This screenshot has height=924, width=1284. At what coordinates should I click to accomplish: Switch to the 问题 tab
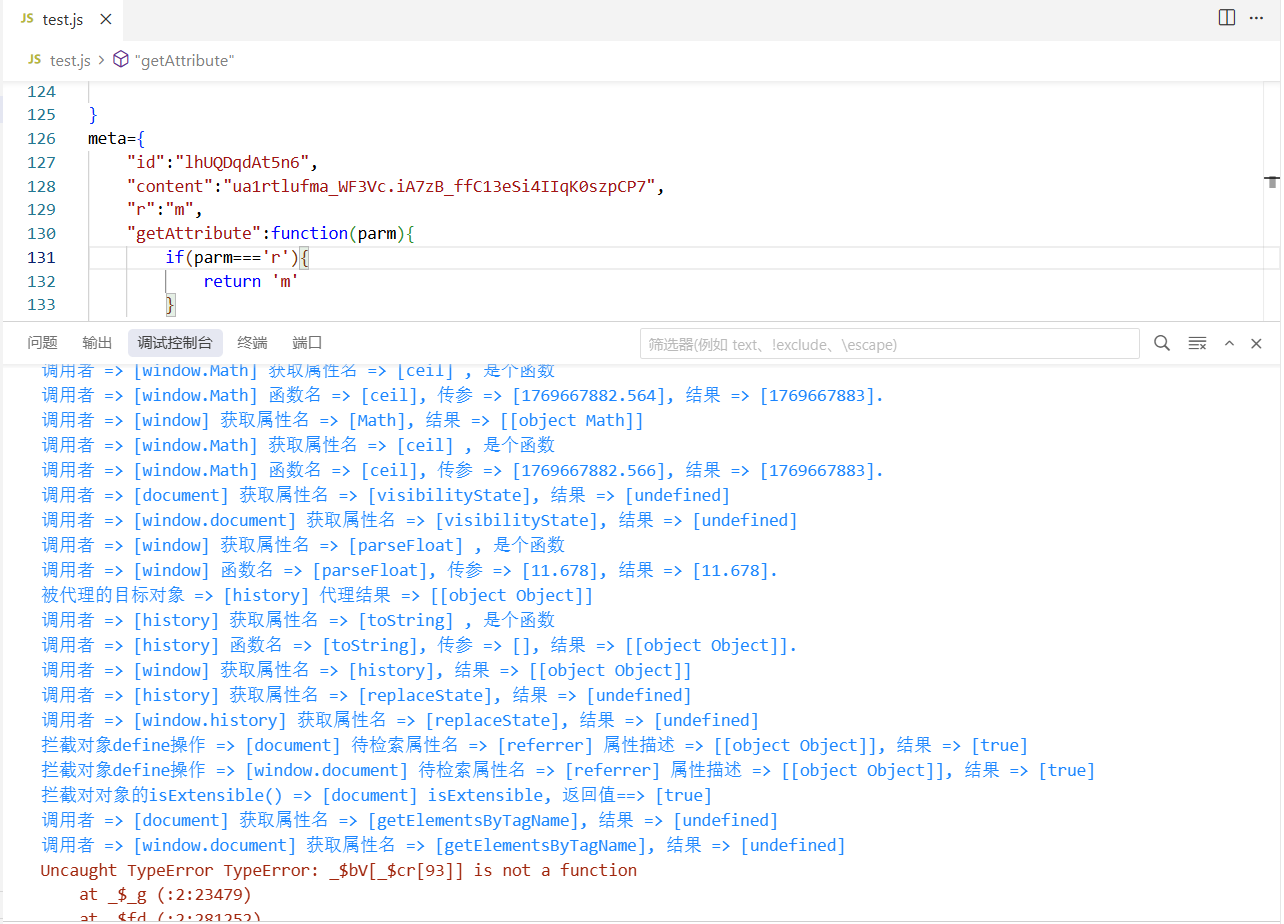pos(43,343)
